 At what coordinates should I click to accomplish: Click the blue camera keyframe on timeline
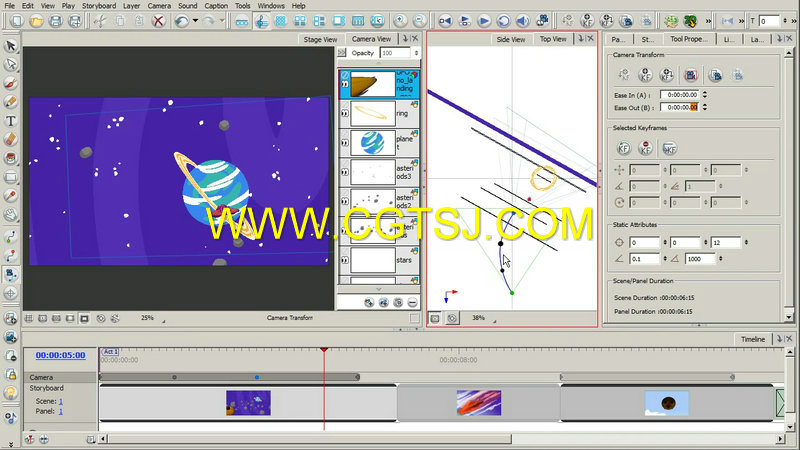[x=257, y=378]
